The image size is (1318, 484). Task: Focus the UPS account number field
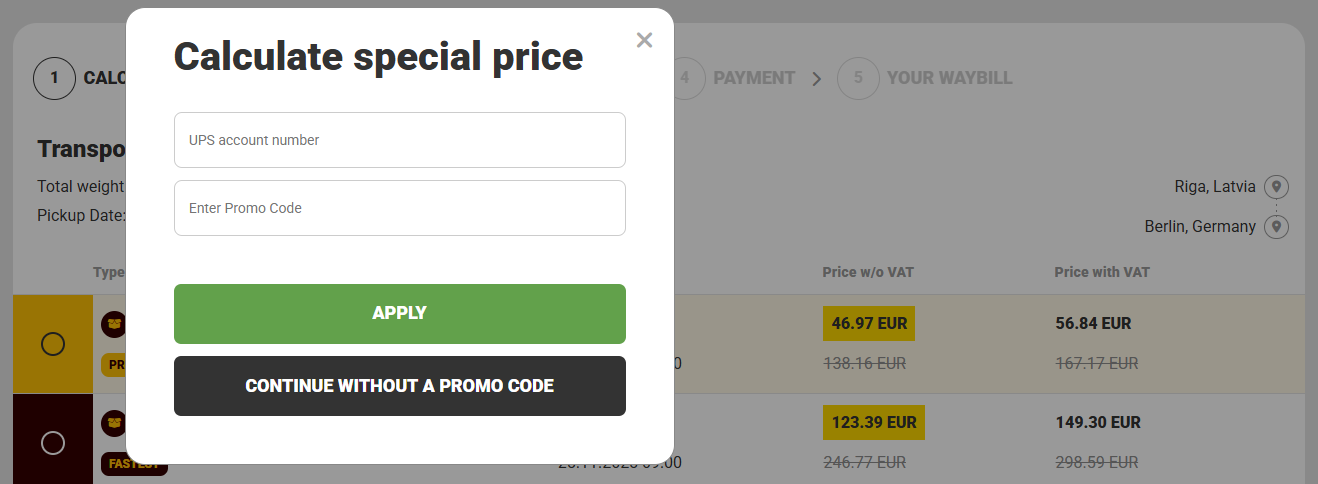[400, 140]
